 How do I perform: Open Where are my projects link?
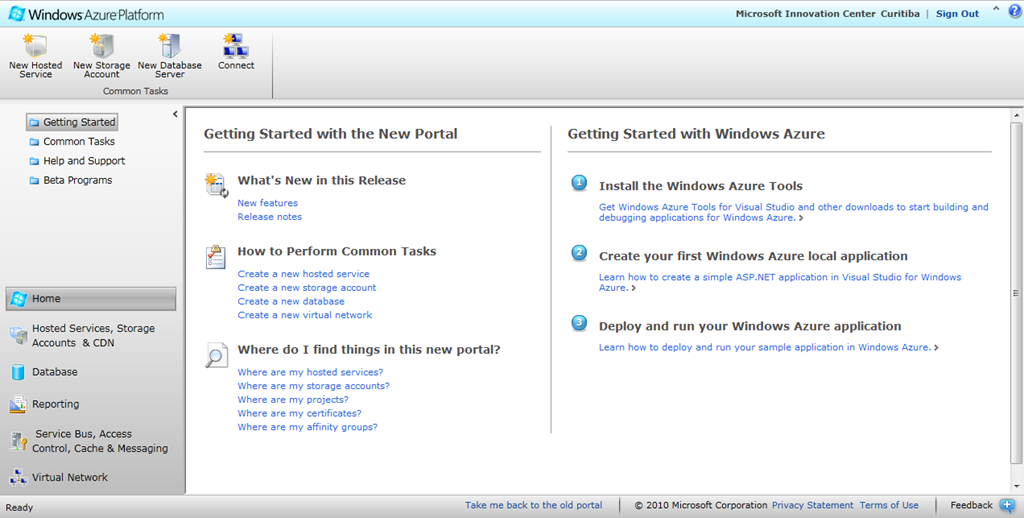[x=293, y=400]
